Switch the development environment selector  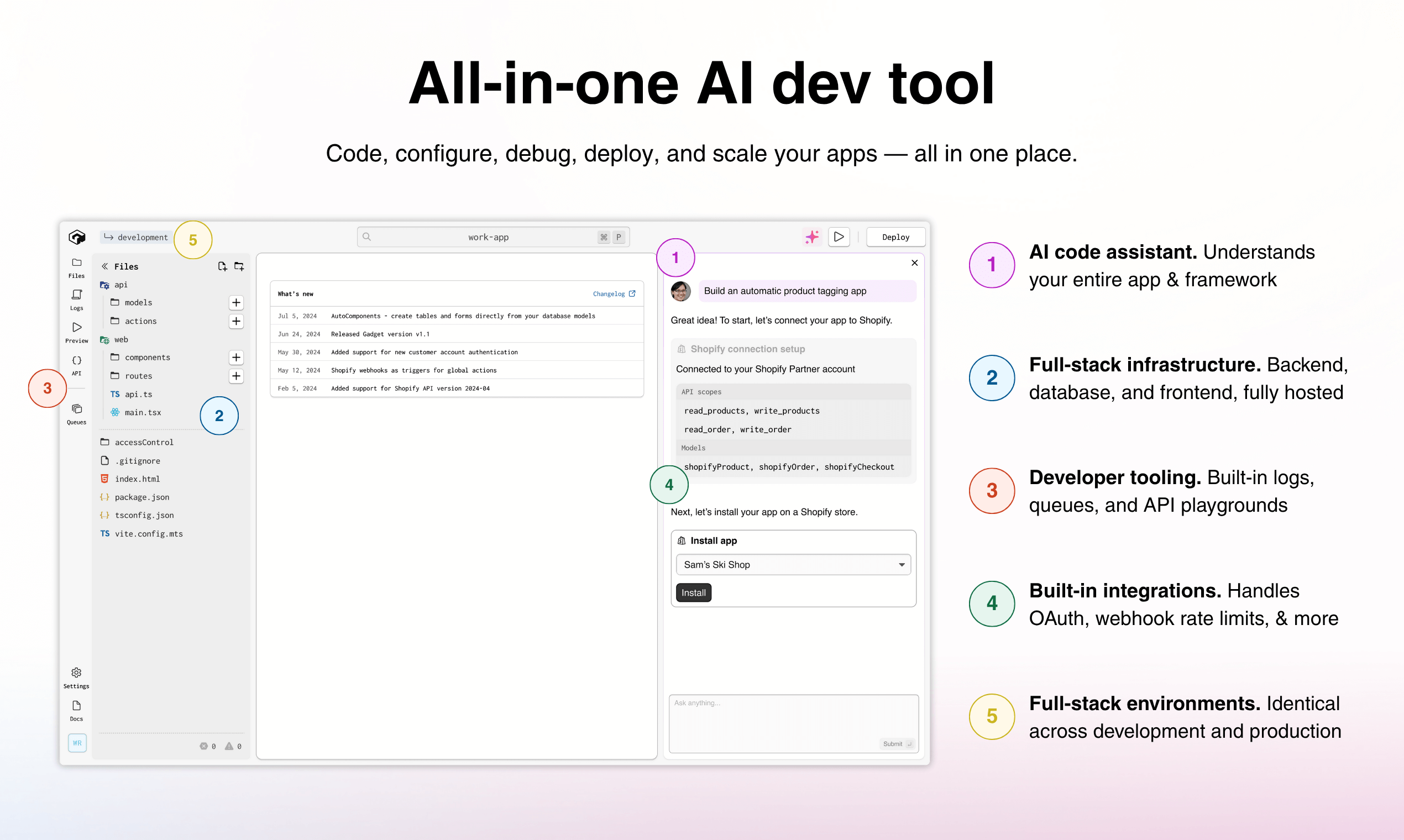[137, 237]
